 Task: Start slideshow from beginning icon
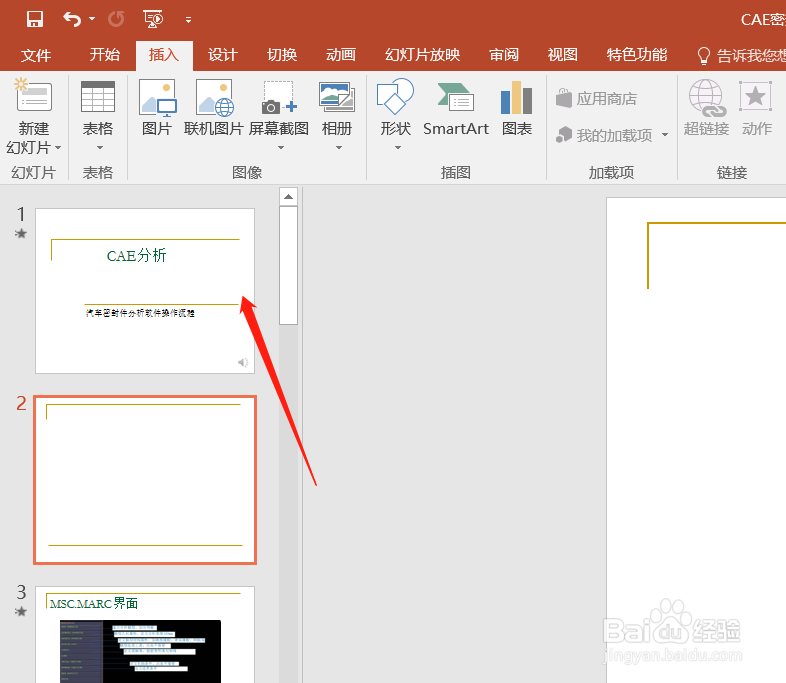(153, 19)
